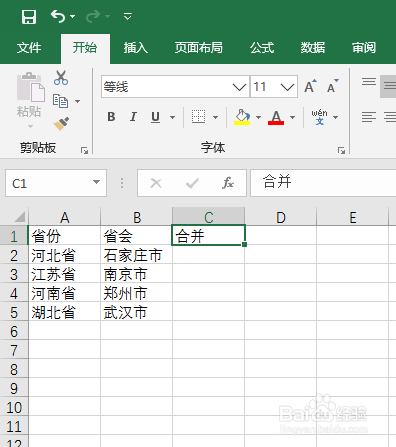This screenshot has width=396, height=447.
Task: Click the Save icon in quick access toolbar
Action: click(29, 16)
